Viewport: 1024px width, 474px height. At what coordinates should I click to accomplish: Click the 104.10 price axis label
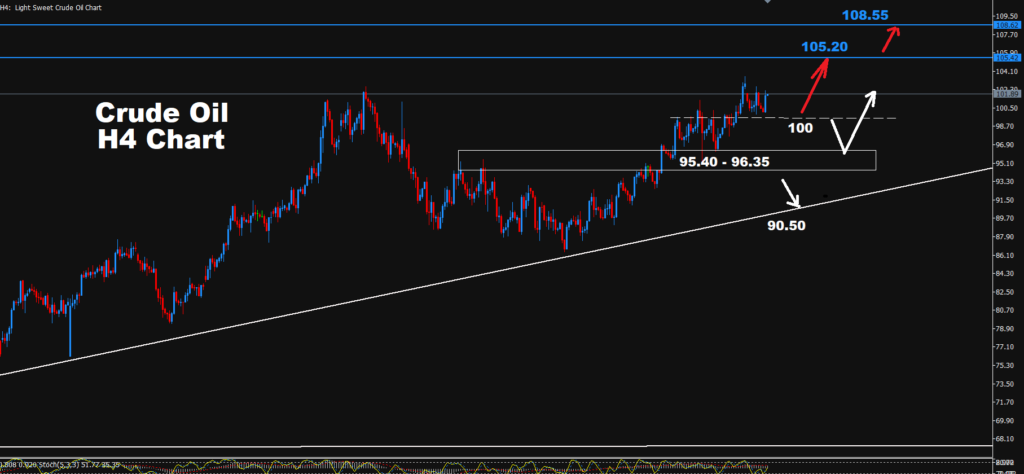coord(1006,71)
